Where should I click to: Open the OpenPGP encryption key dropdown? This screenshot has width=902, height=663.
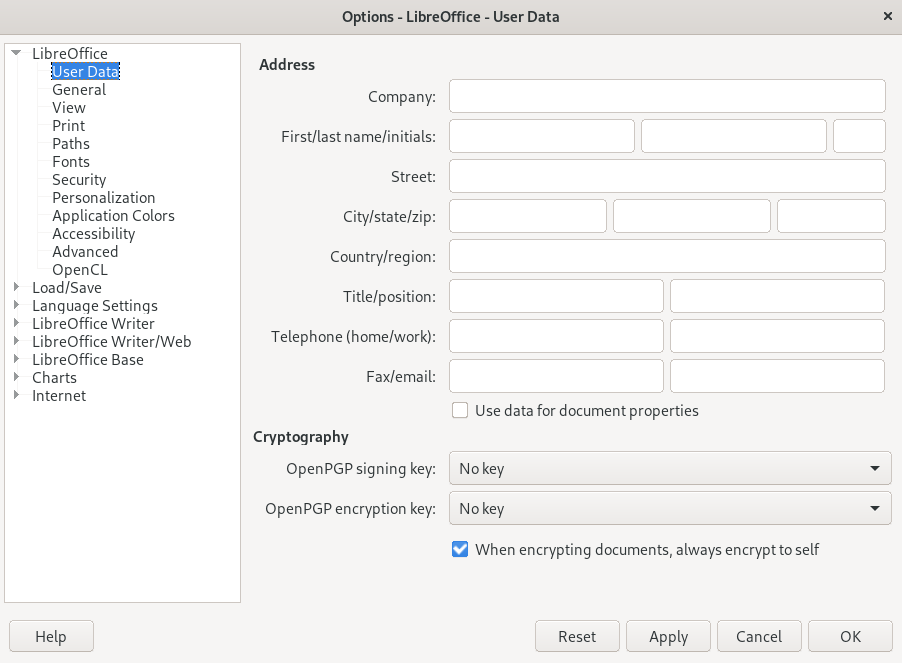pos(669,509)
